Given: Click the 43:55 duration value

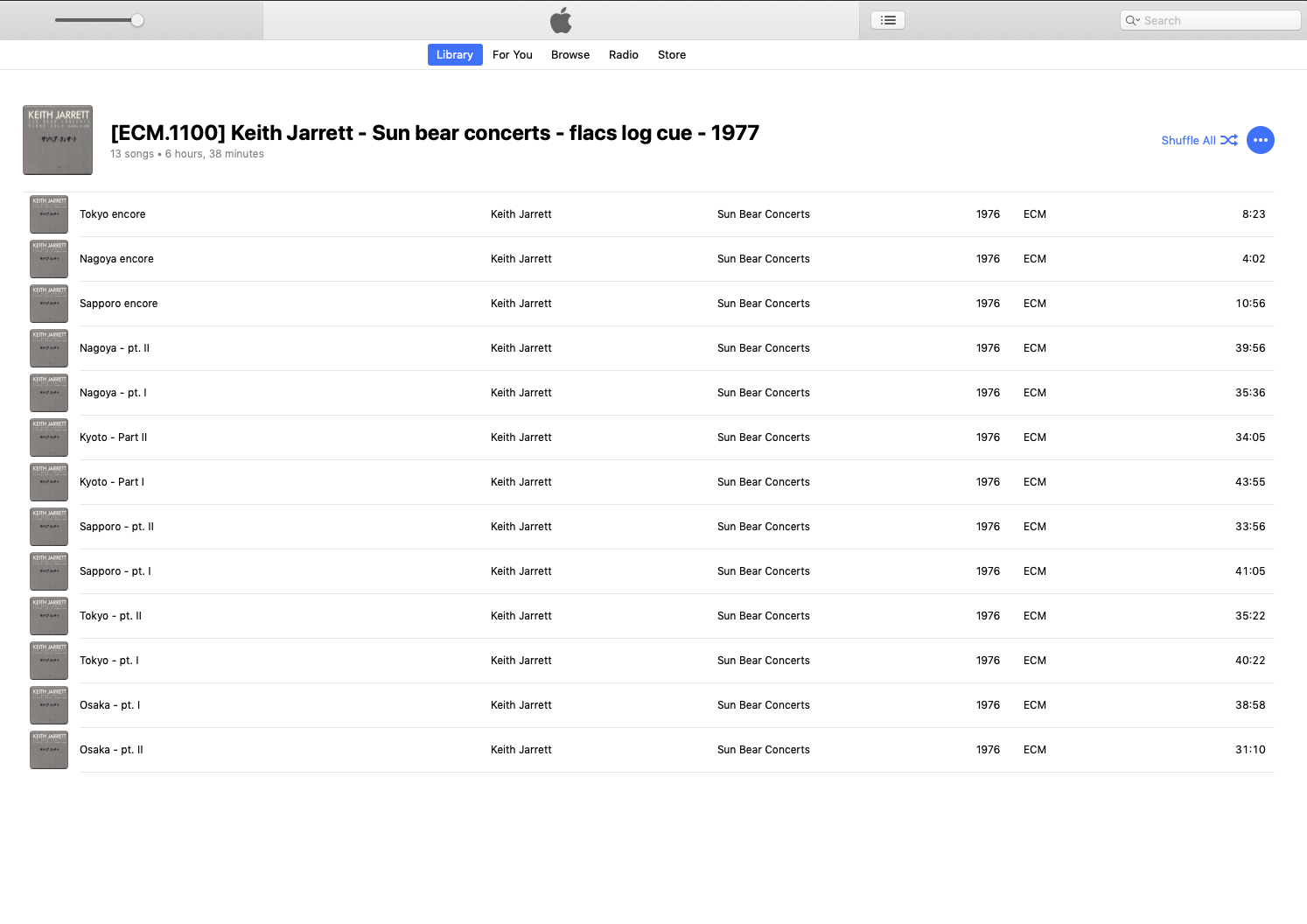Looking at the screenshot, I should click(1250, 482).
